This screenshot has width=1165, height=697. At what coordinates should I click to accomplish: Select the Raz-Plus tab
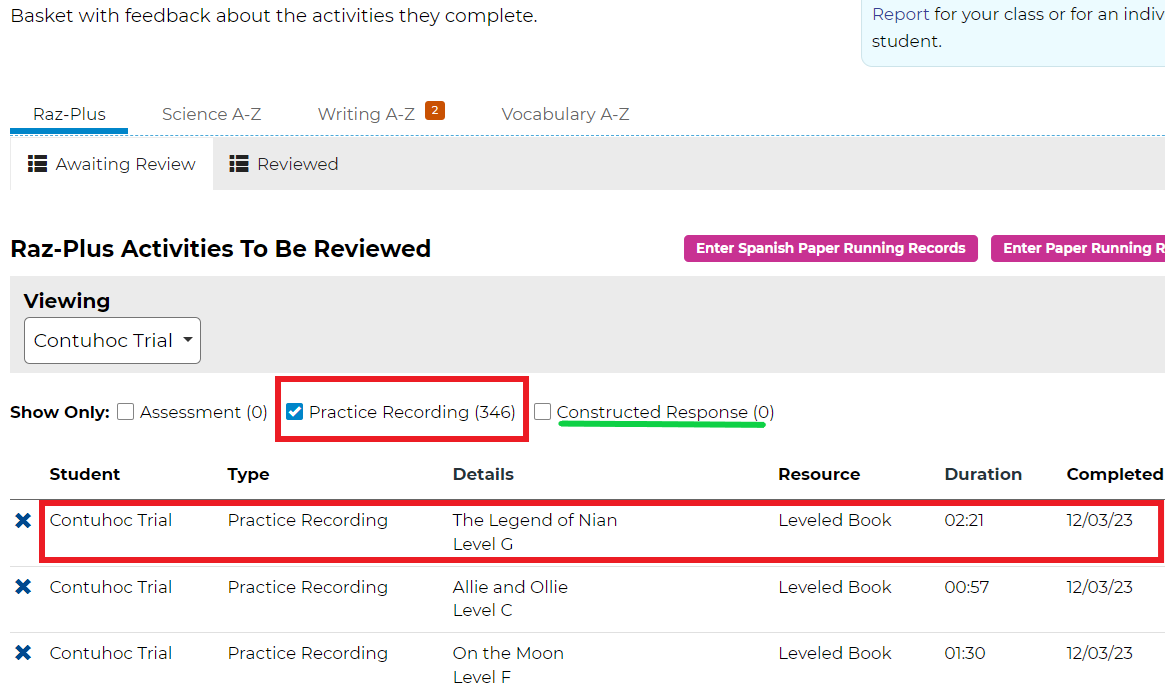click(x=69, y=114)
